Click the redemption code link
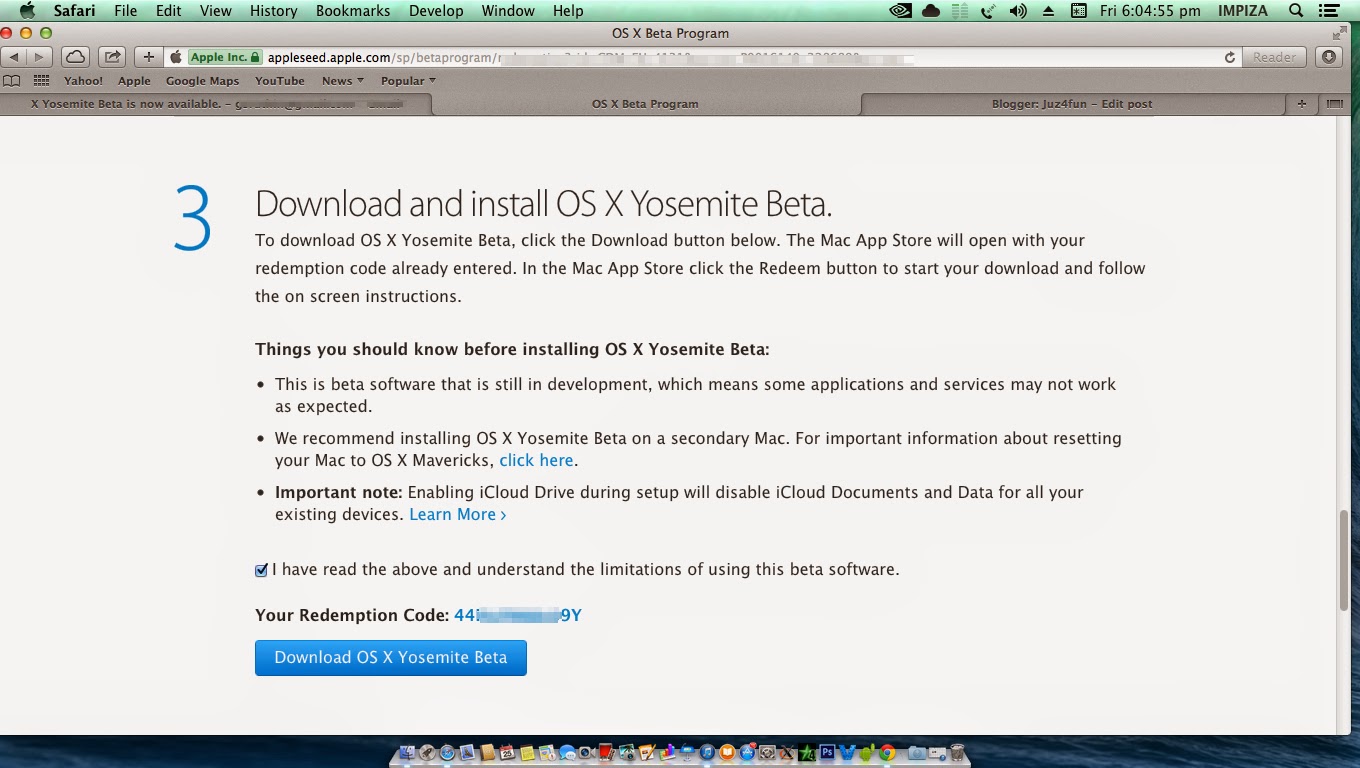The height and width of the screenshot is (768, 1360). tap(518, 615)
